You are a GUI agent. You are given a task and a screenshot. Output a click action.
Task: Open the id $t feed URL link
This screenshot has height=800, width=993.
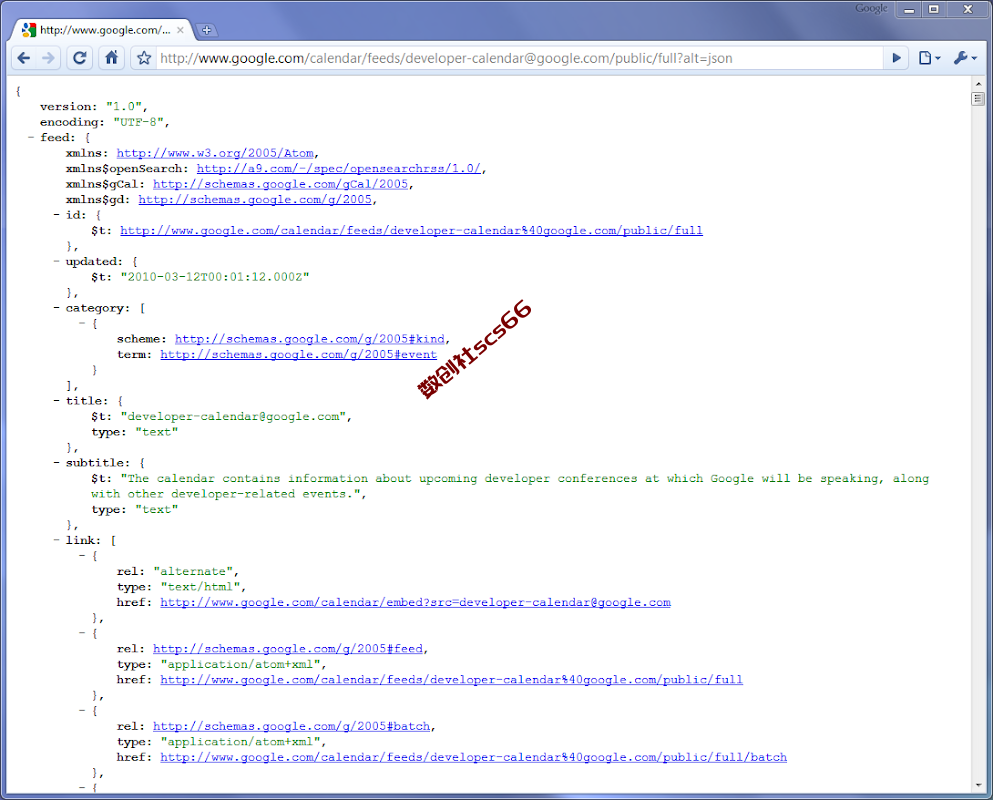coord(411,231)
